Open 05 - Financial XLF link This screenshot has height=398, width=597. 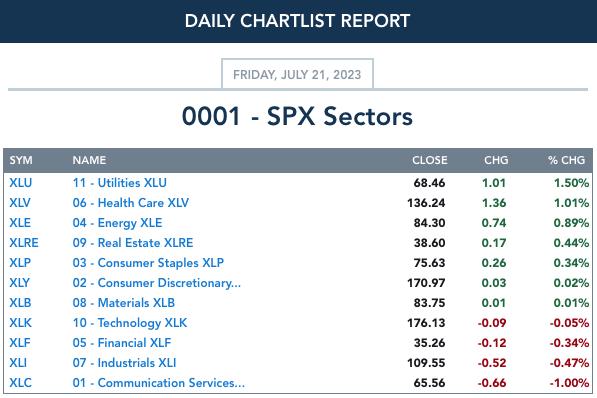pos(122,343)
